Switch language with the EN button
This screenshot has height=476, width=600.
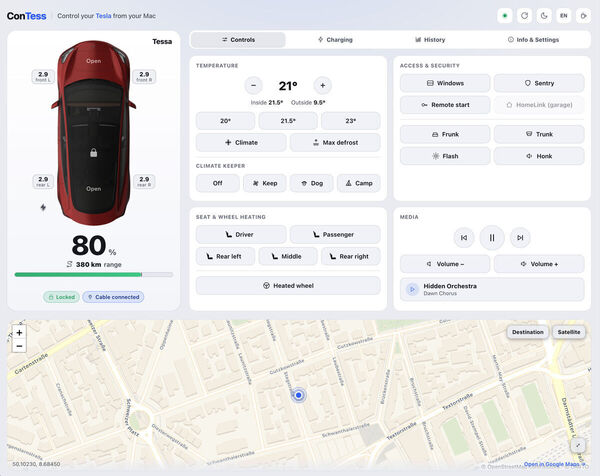coord(564,16)
